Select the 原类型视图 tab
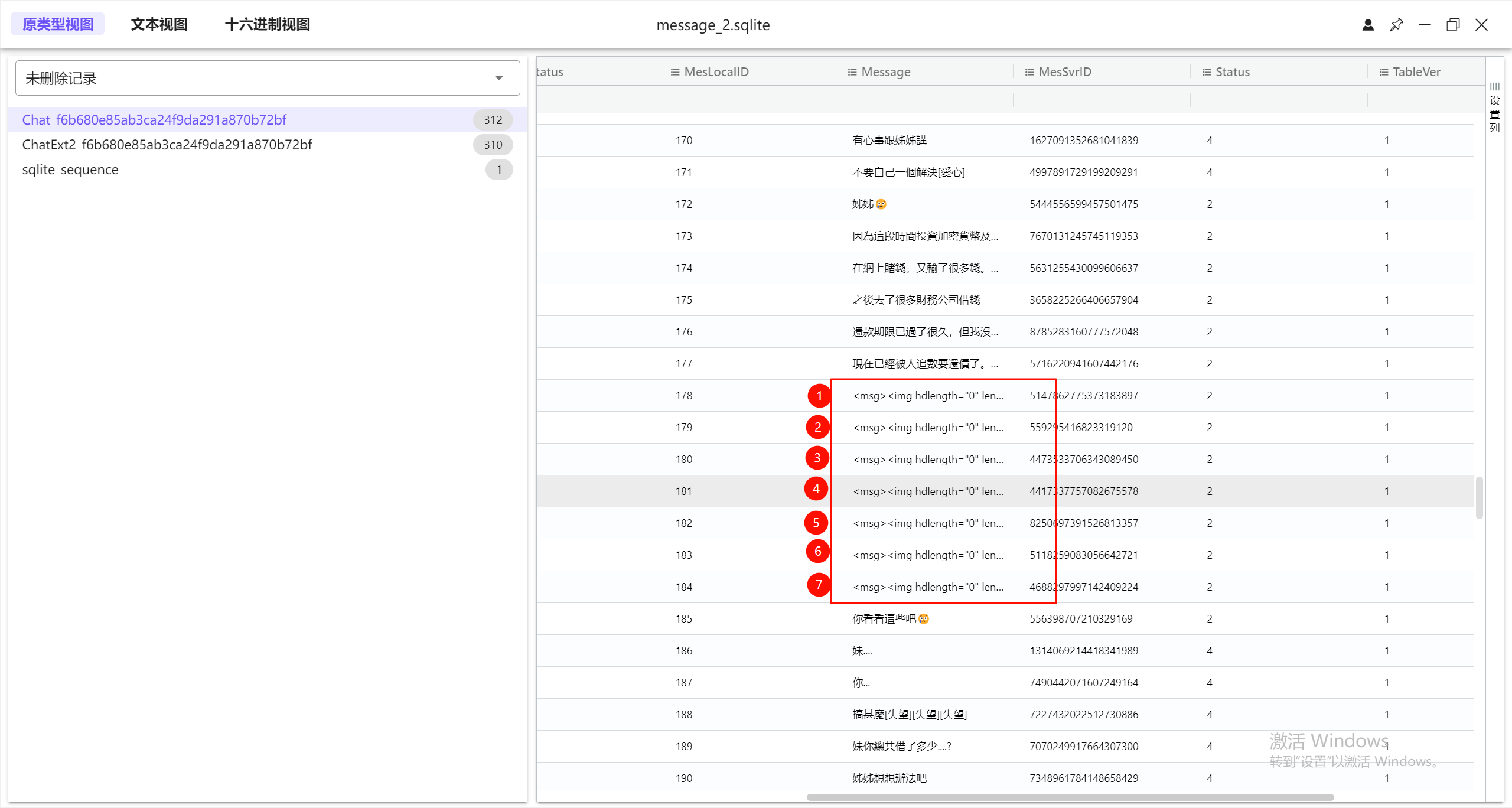The height and width of the screenshot is (808, 1512). [x=58, y=24]
